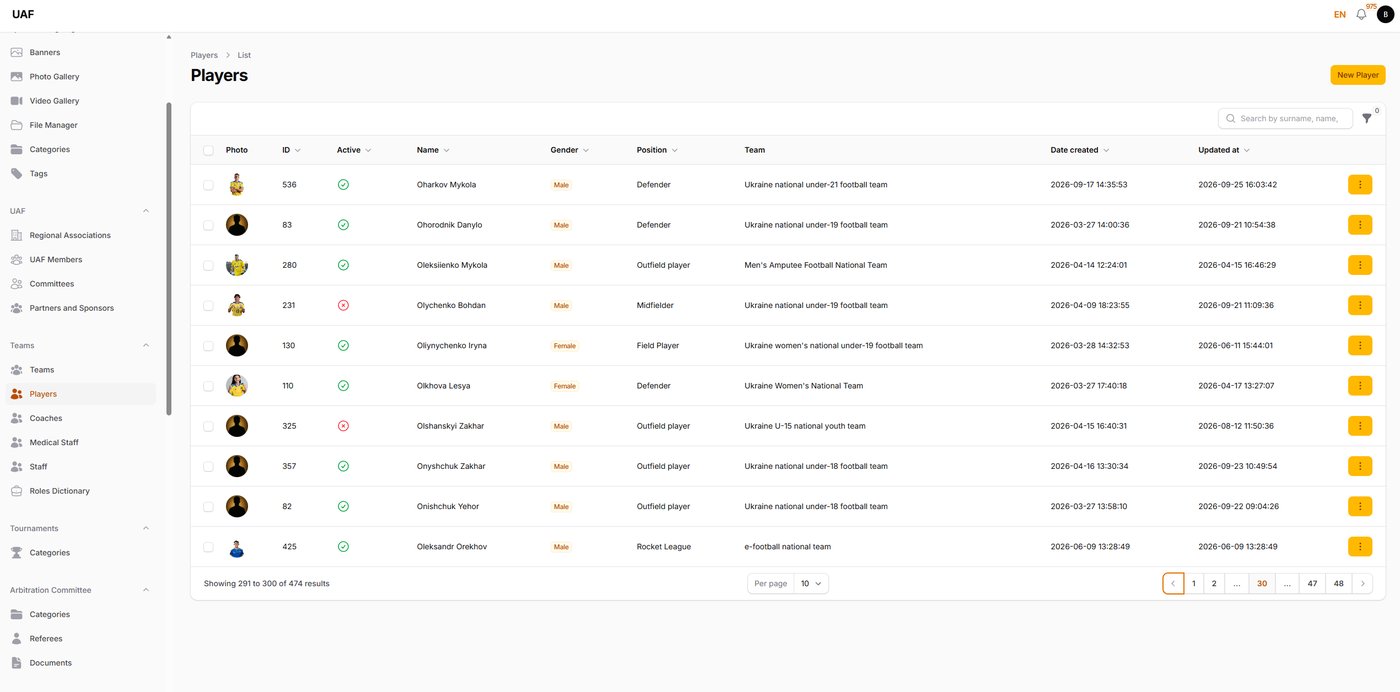Click the Tournaments Categories trophy icon
Screen dimensions: 1400x692
[x=16, y=552]
